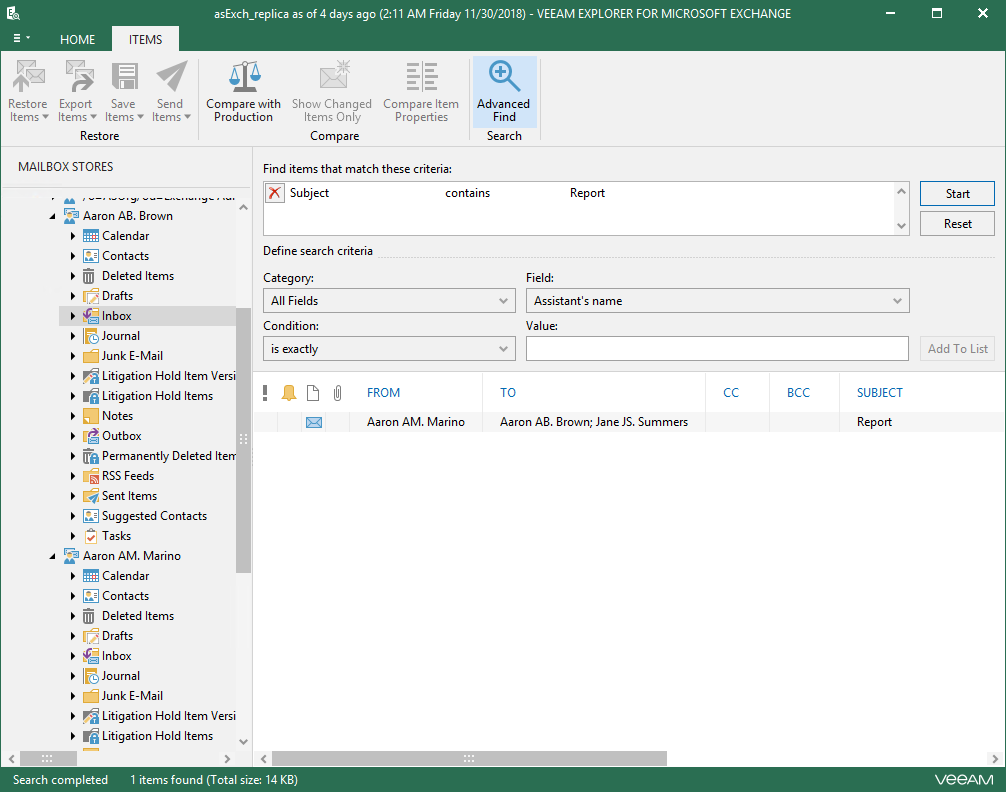Sort by CC column header
The width and height of the screenshot is (1006, 792).
click(x=731, y=393)
